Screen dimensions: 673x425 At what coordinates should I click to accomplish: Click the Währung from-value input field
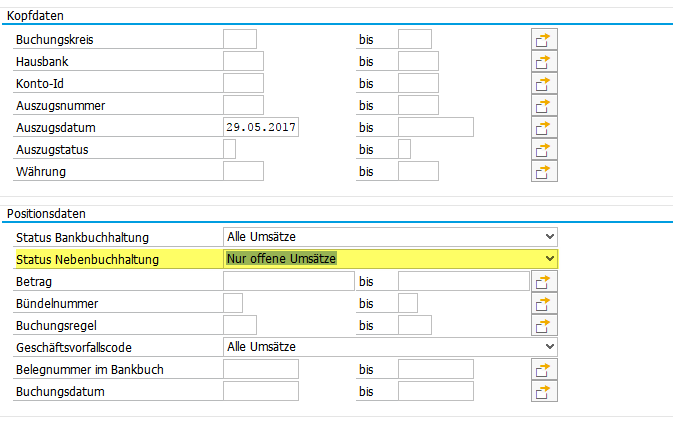[243, 172]
